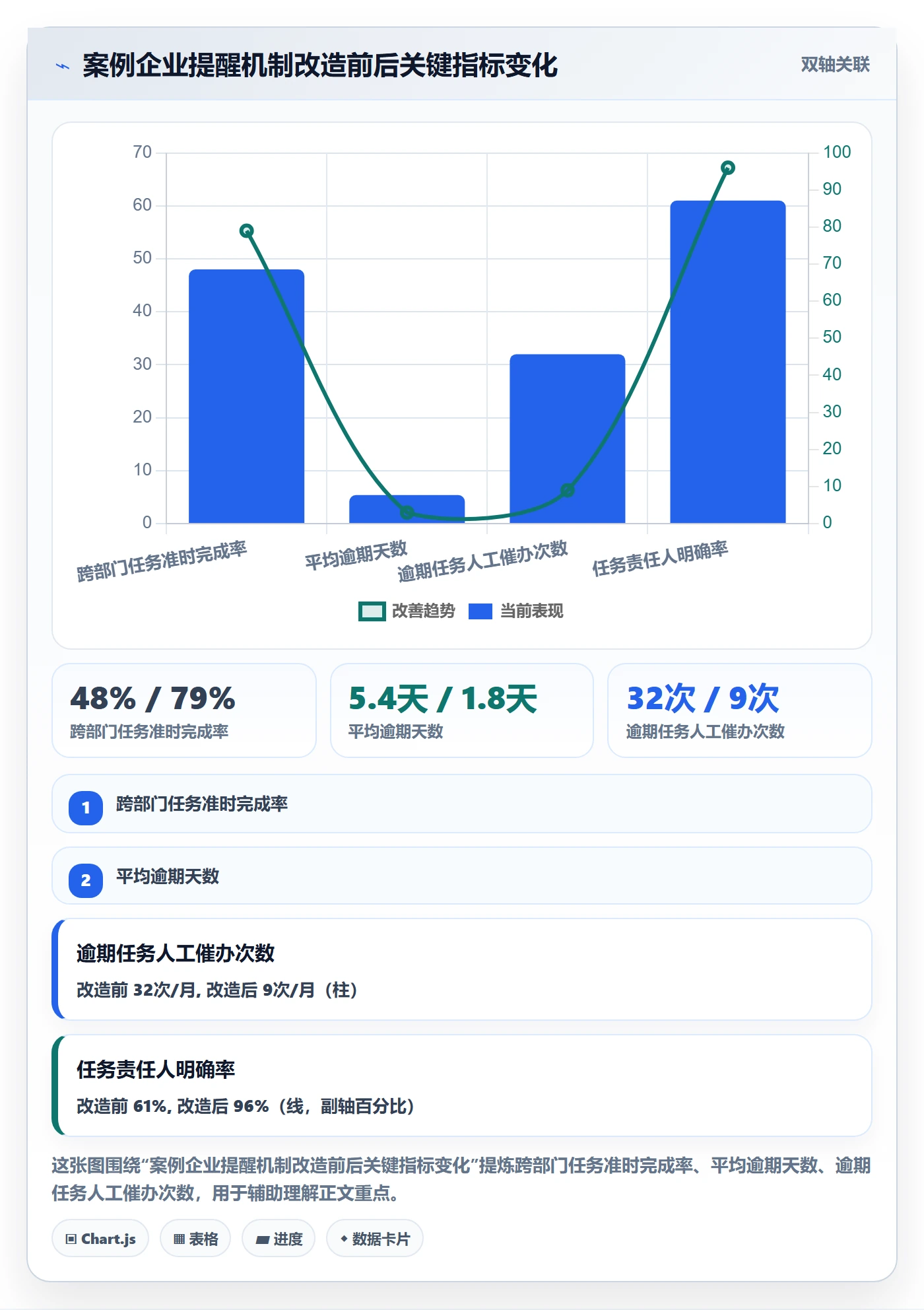Click the chart title 案例企业提醒机制改造前后关键指标变化
This screenshot has width=924, height=1310.
click(x=320, y=65)
